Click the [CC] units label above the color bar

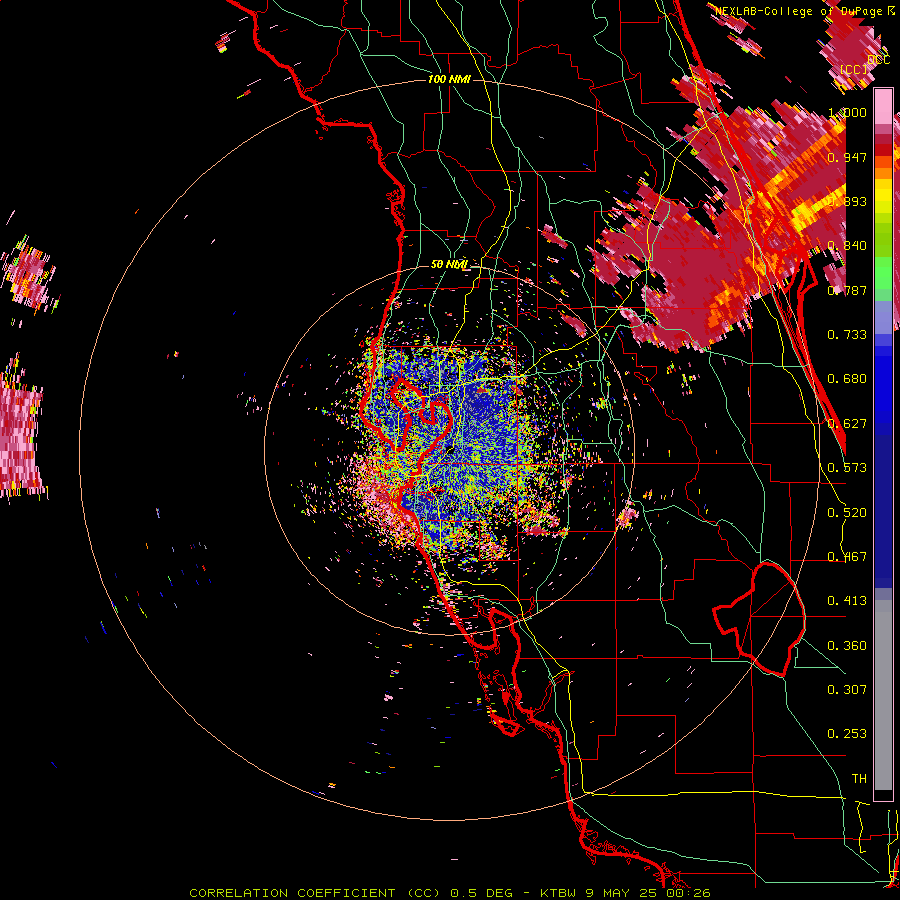click(x=854, y=69)
